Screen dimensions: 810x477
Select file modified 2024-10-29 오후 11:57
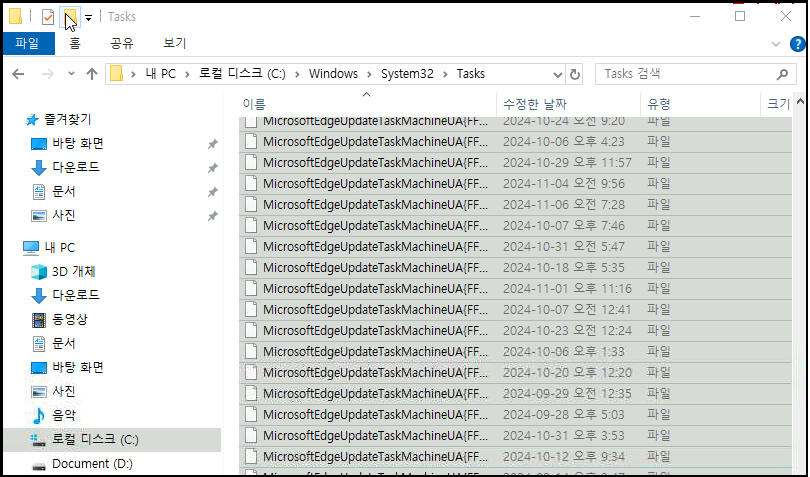(x=516, y=163)
